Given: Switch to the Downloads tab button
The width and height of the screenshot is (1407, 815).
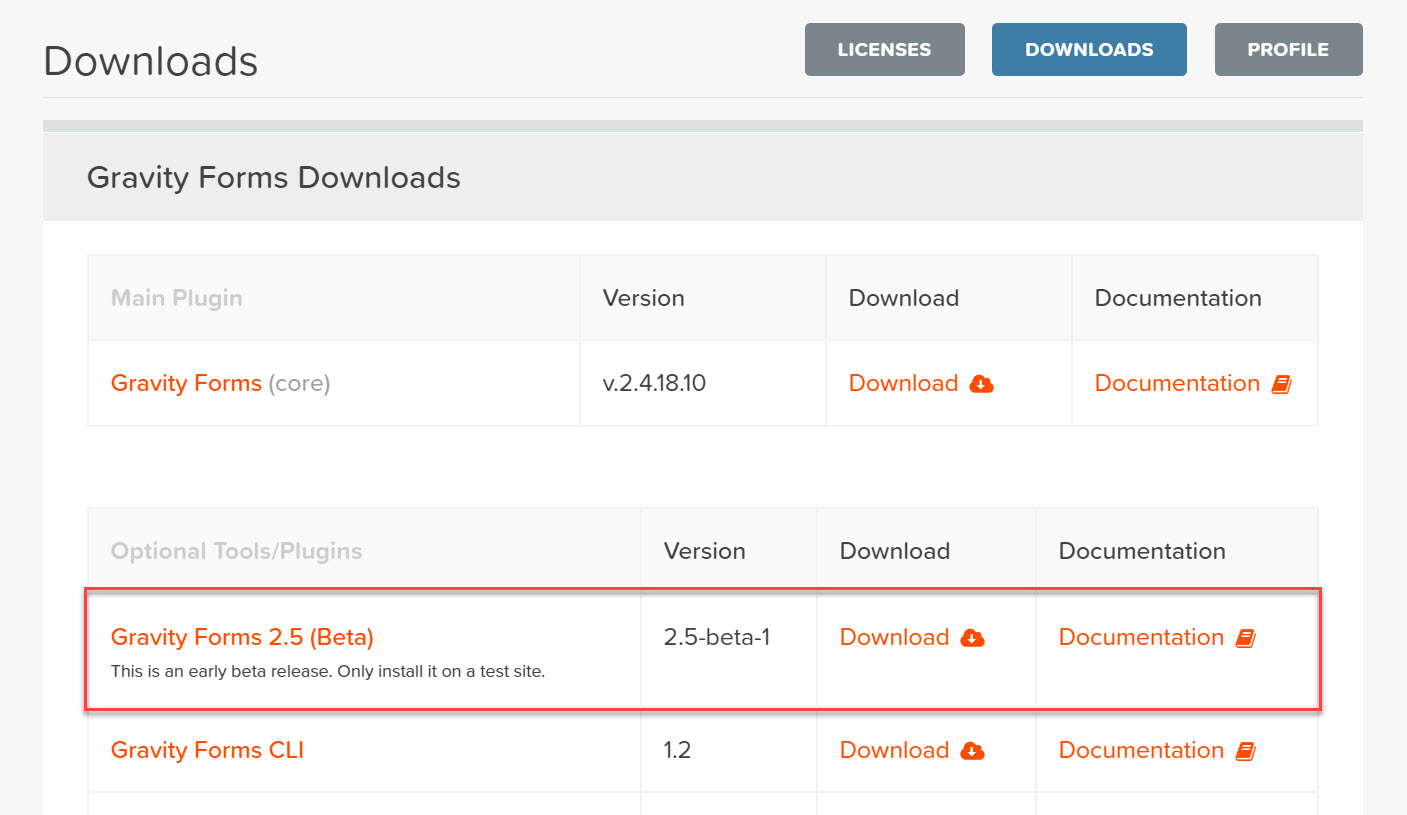Looking at the screenshot, I should click(1089, 49).
